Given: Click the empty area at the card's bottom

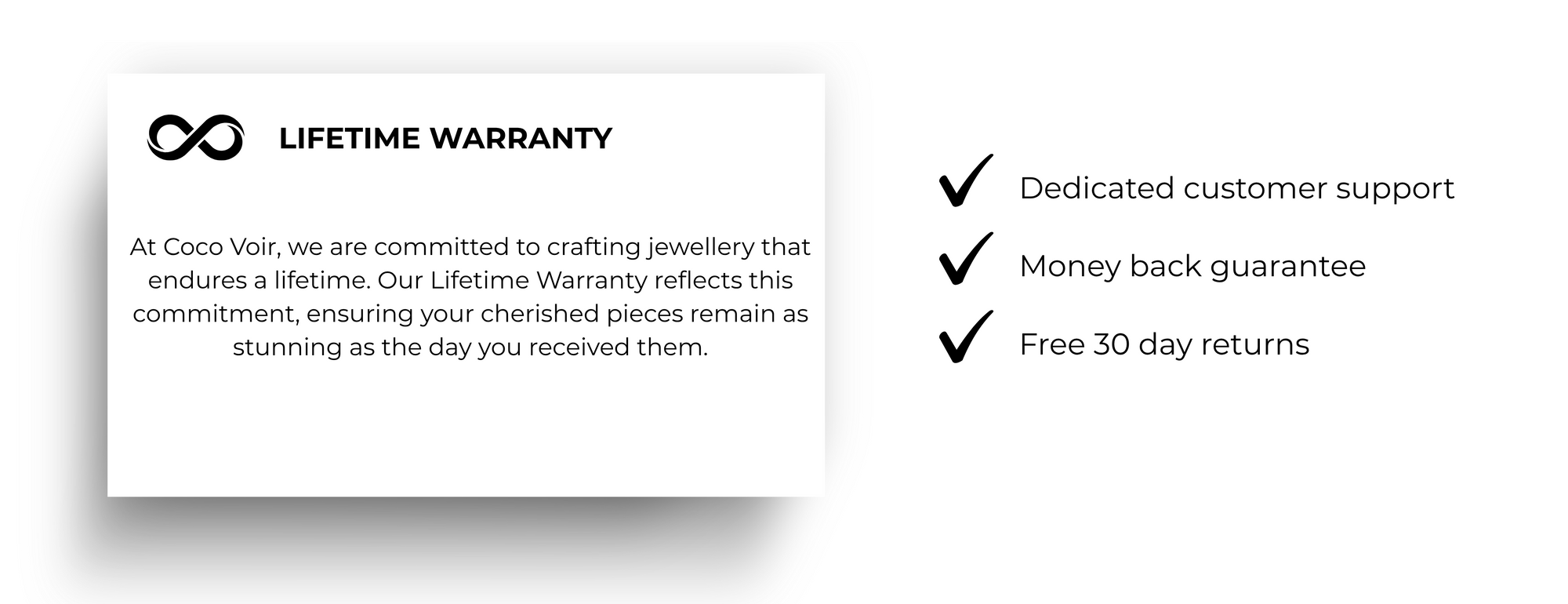Looking at the screenshot, I should tap(466, 439).
